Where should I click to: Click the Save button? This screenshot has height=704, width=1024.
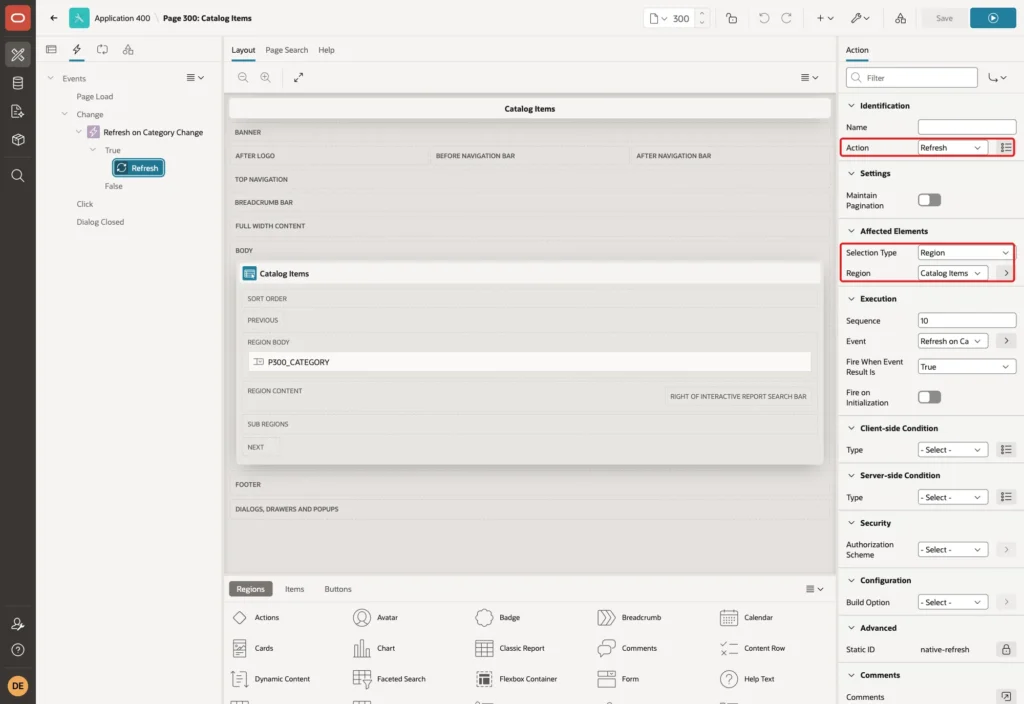tap(944, 18)
